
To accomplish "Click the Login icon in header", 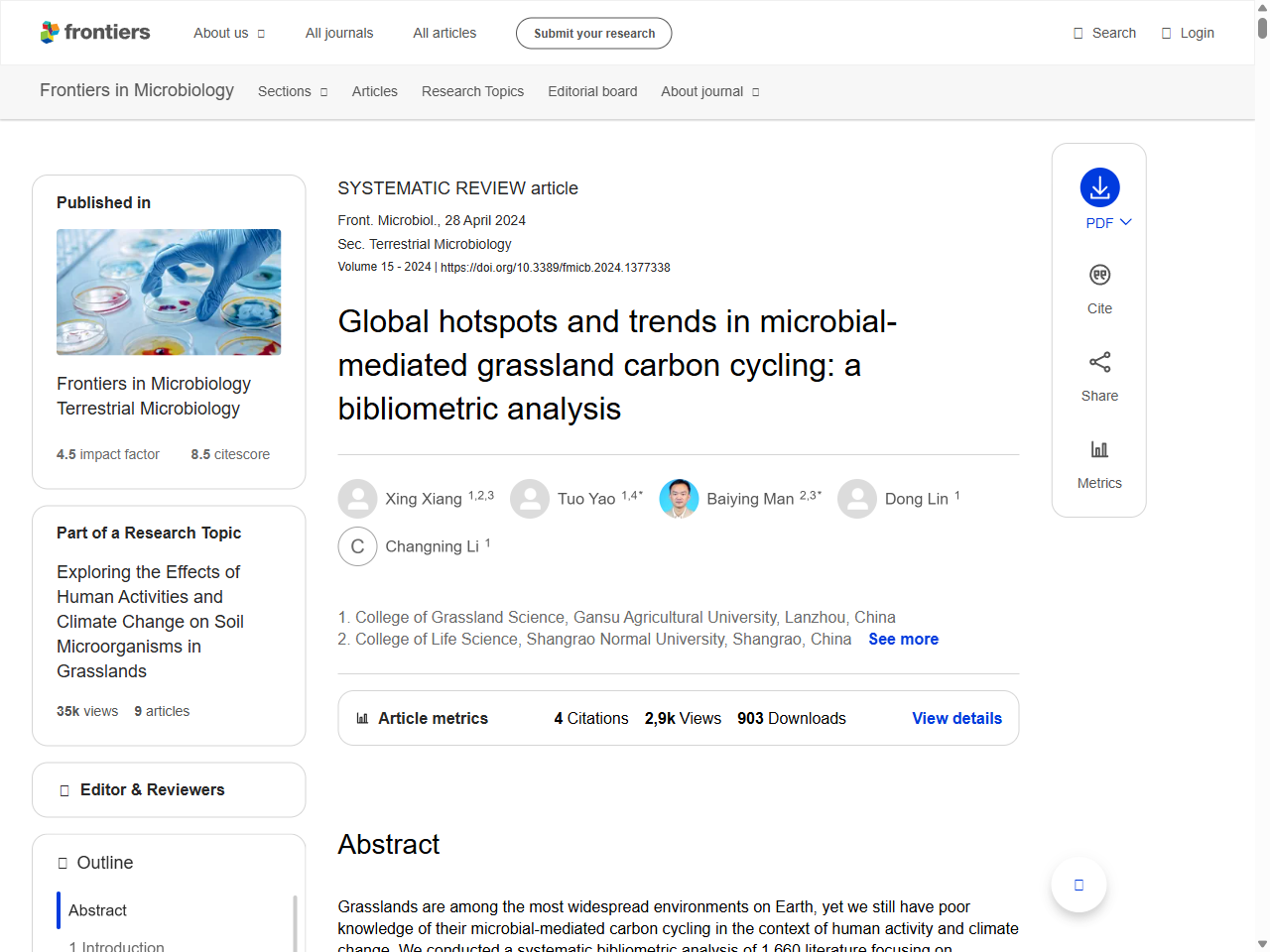I will click(1166, 33).
